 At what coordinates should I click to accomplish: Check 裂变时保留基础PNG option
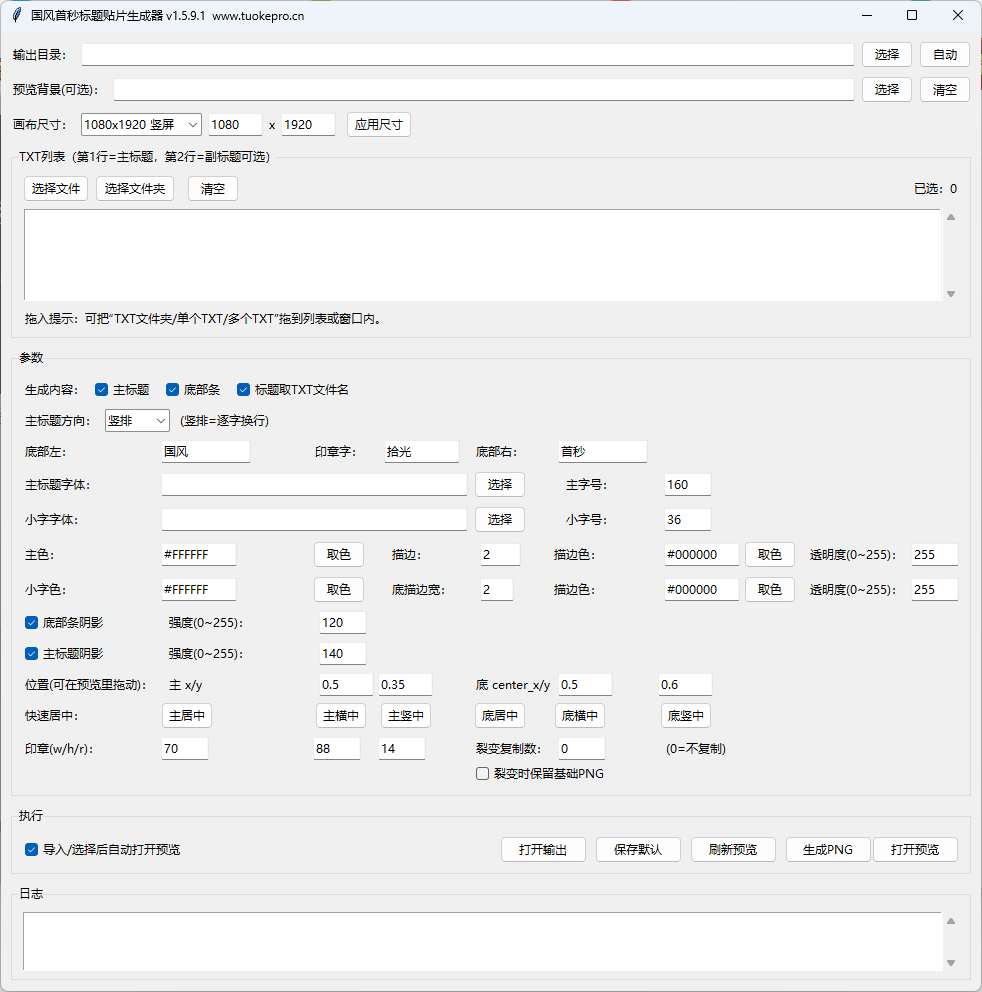tap(483, 773)
